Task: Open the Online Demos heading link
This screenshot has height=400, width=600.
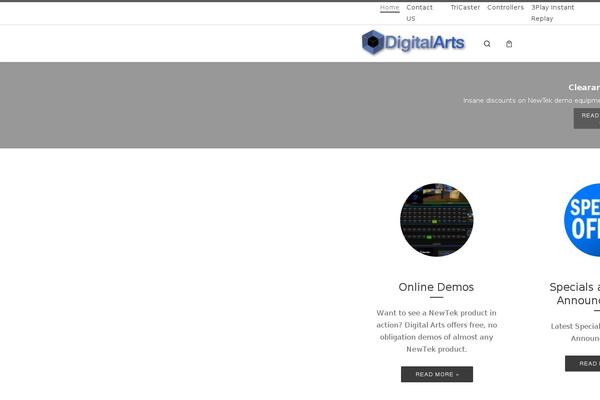Action: tap(436, 287)
